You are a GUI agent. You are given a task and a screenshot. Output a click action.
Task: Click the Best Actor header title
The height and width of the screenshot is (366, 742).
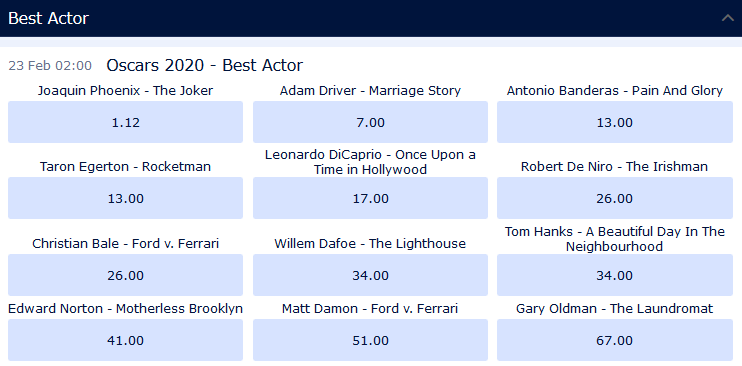click(49, 18)
